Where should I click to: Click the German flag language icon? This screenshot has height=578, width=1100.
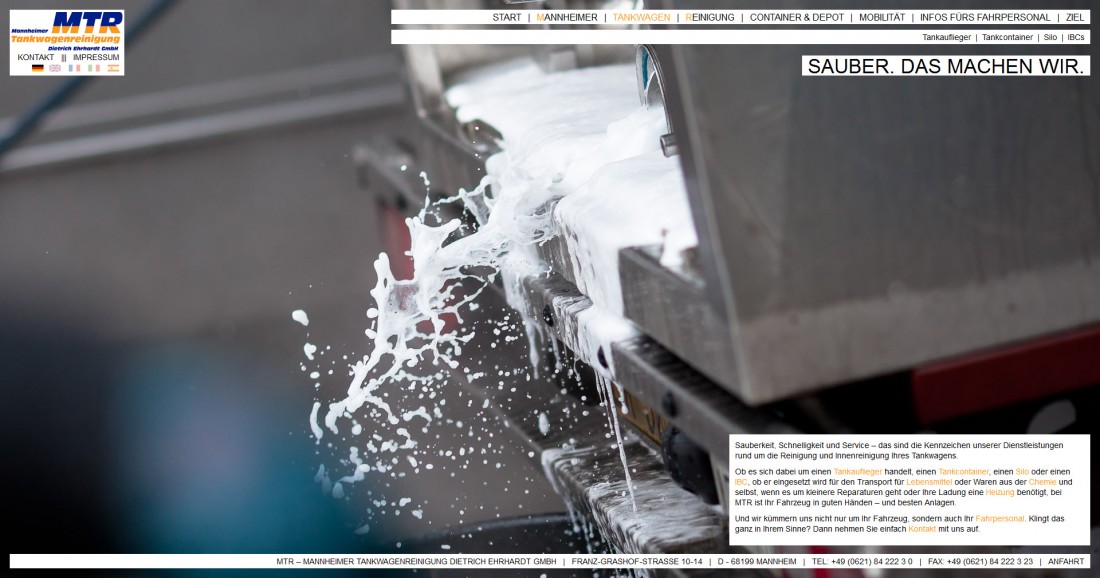point(38,68)
